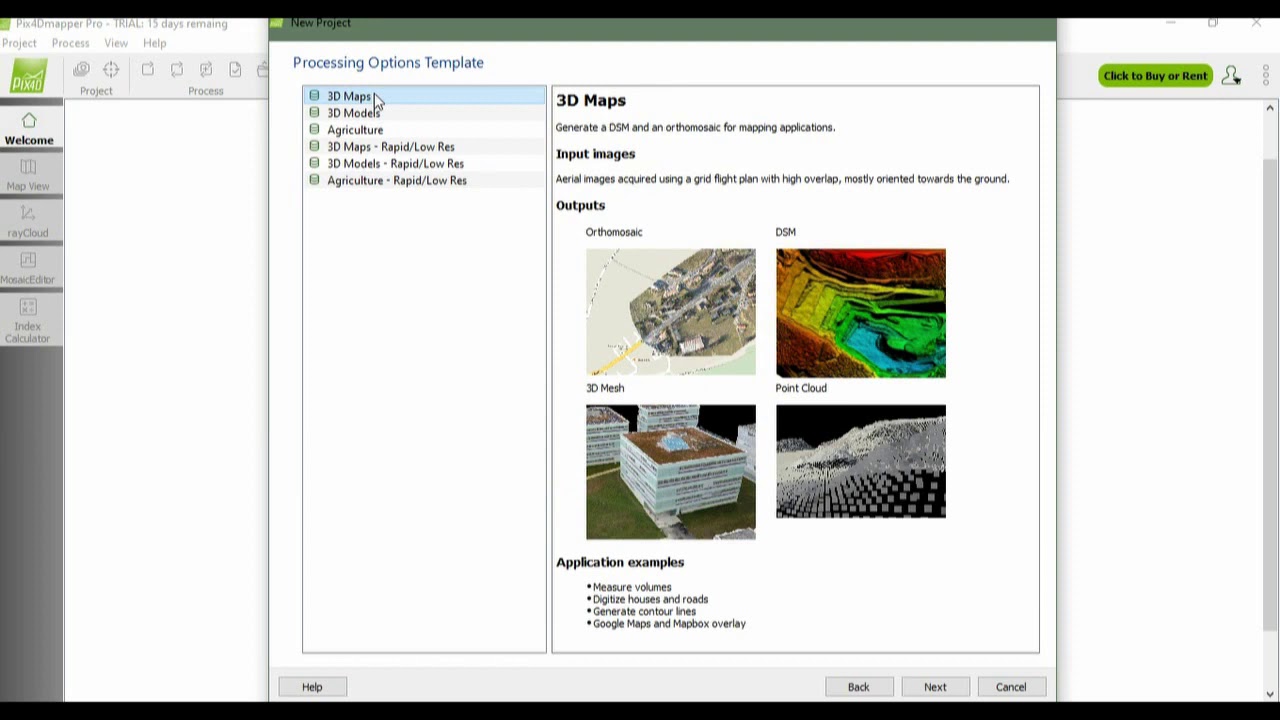Switch to rayCloud view in sidebar
Image resolution: width=1280 pixels, height=720 pixels.
point(28,221)
